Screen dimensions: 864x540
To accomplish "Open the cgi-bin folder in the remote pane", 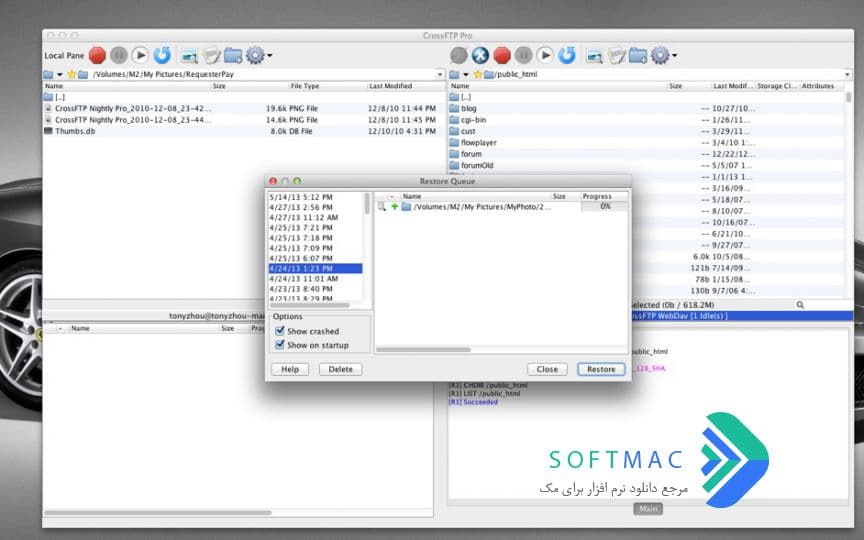I will click(473, 120).
